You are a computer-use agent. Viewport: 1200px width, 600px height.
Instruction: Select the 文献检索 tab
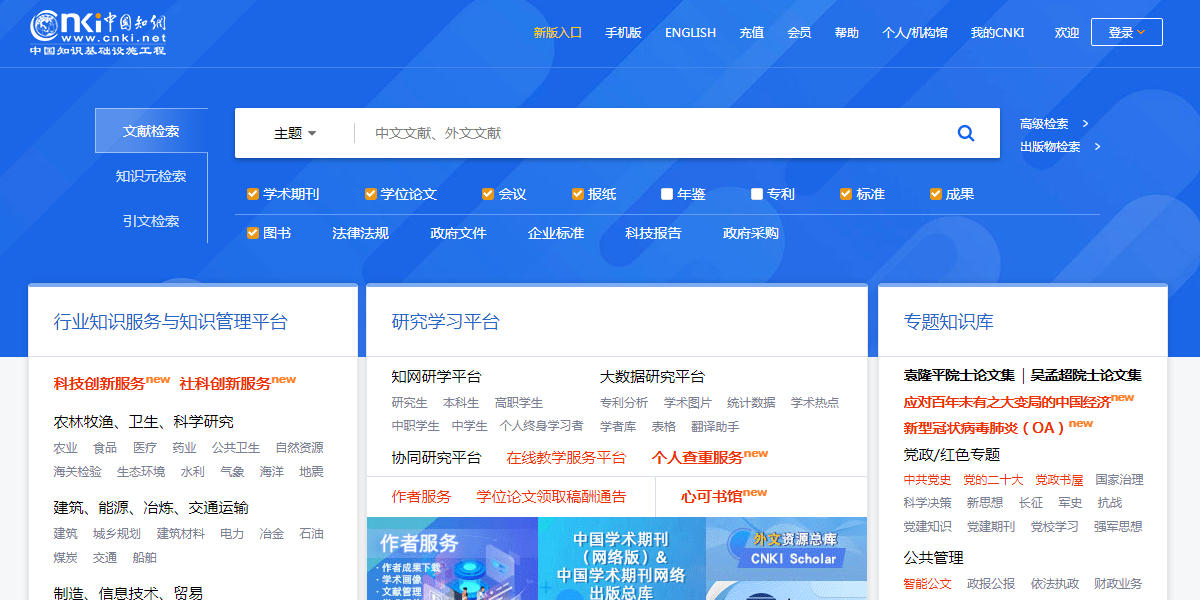[151, 131]
